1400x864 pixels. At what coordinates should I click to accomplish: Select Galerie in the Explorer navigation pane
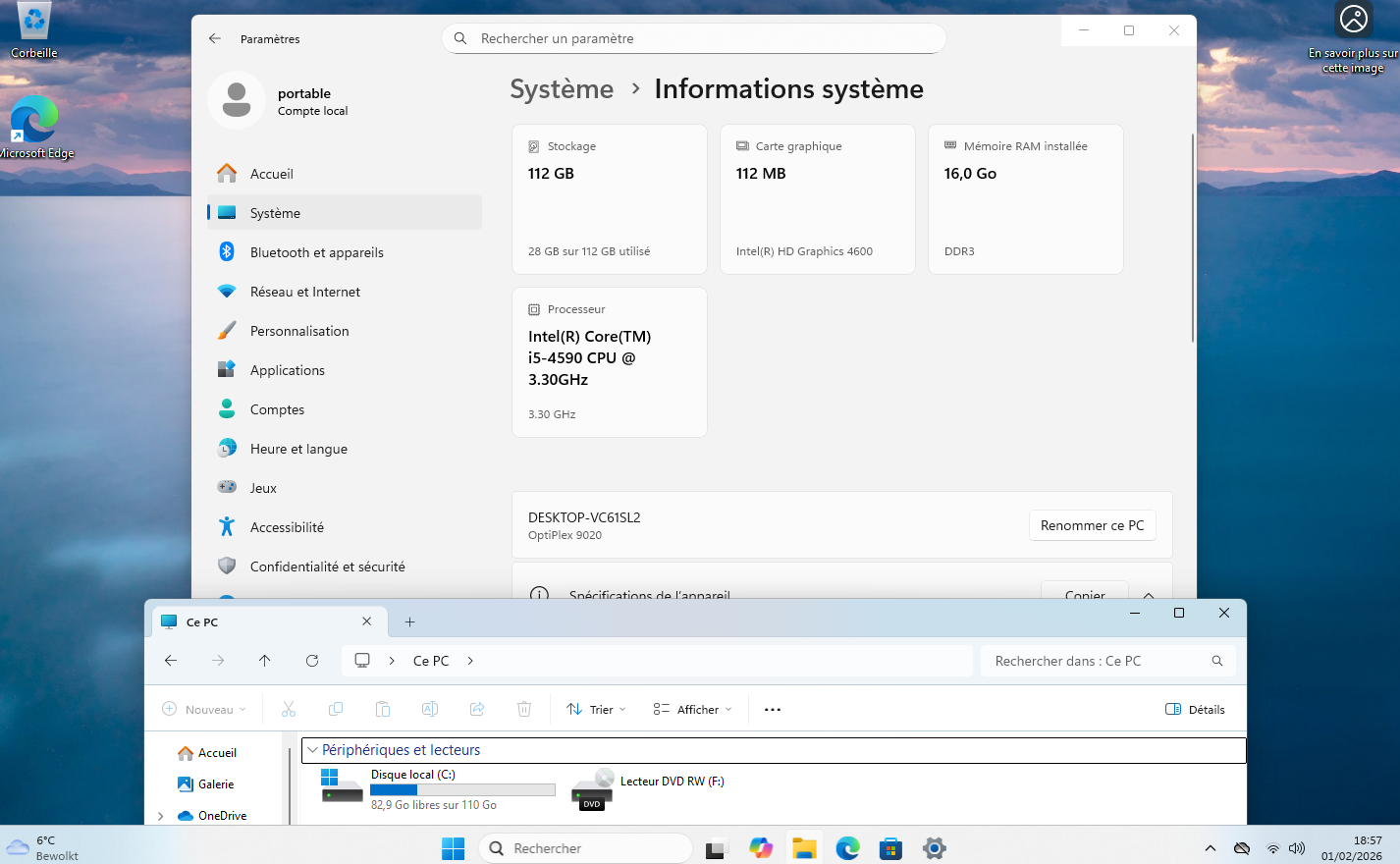click(x=215, y=784)
